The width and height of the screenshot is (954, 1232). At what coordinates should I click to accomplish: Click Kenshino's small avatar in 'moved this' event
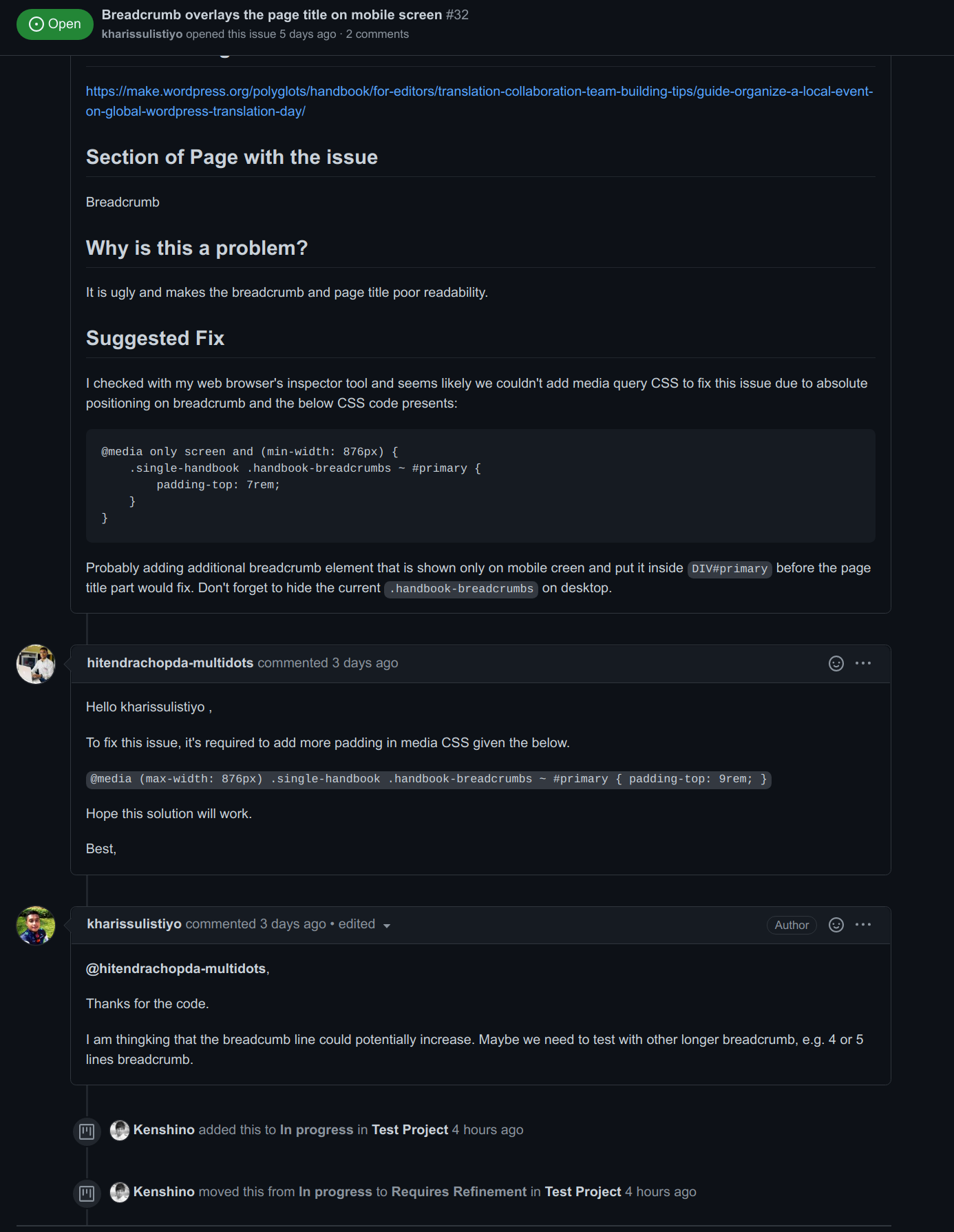point(120,1192)
